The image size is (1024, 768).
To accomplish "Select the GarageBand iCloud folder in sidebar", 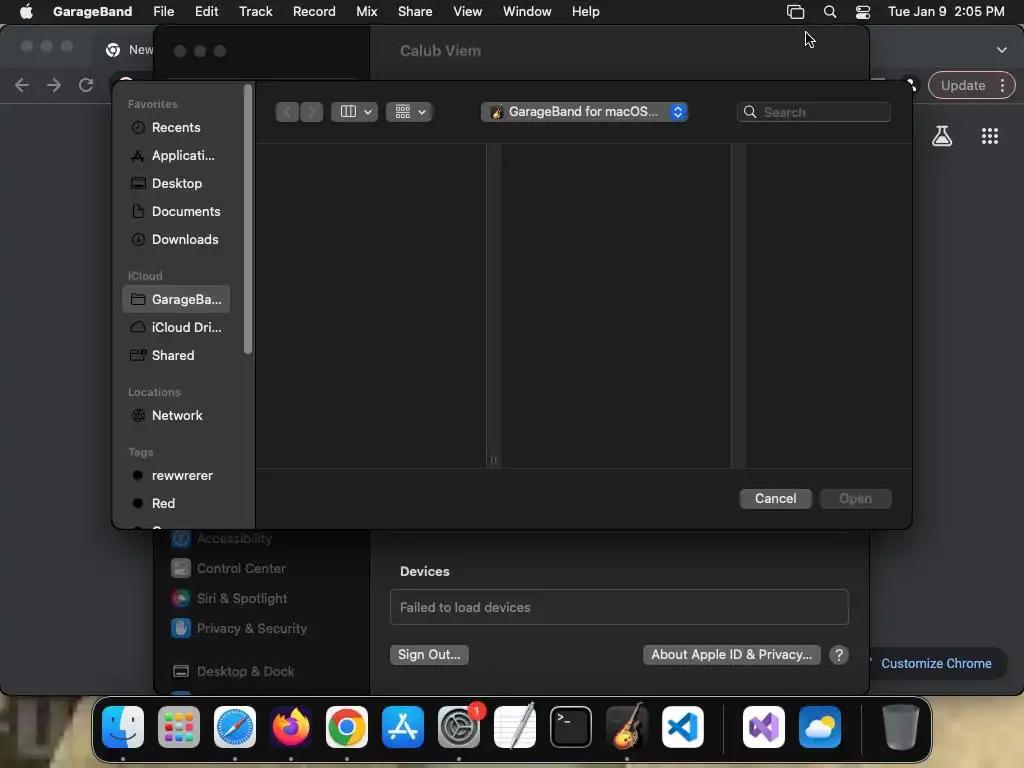I will coord(175,299).
